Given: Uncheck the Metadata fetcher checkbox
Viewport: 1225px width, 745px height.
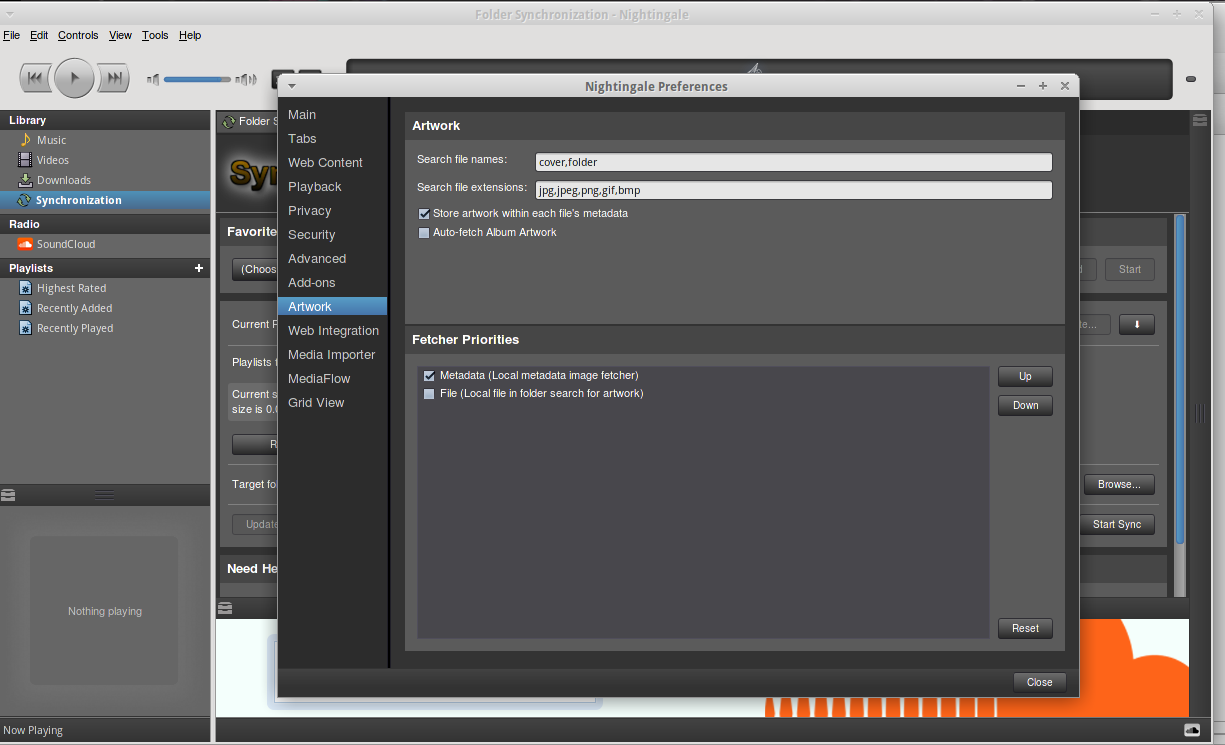Looking at the screenshot, I should tap(430, 376).
